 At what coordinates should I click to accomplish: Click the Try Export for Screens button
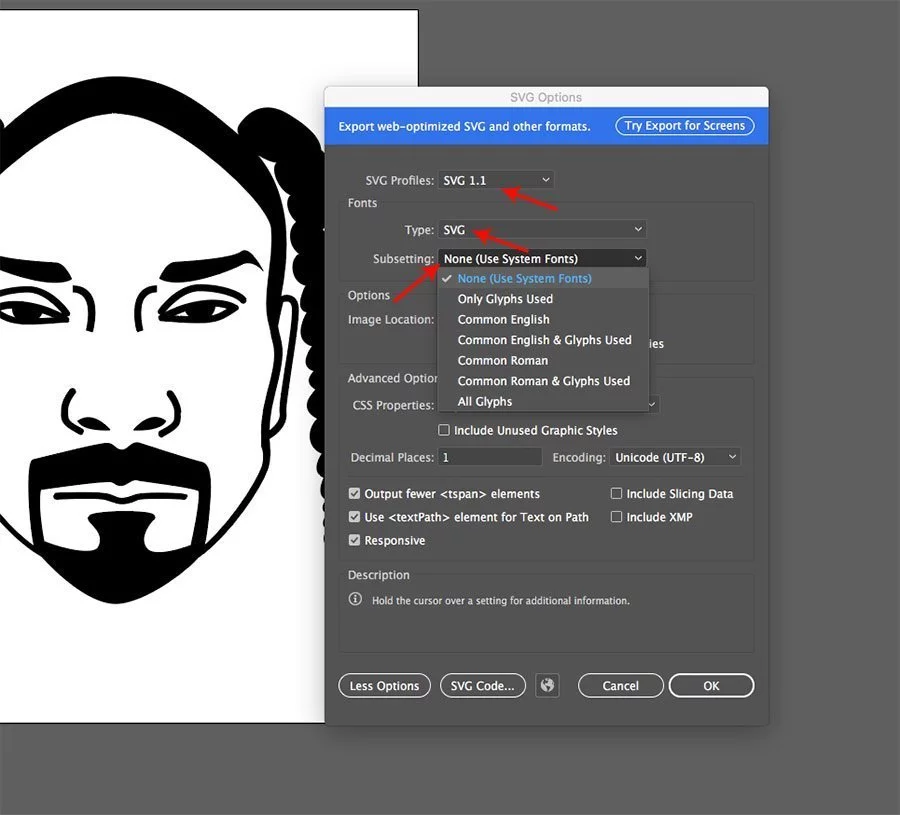point(685,126)
